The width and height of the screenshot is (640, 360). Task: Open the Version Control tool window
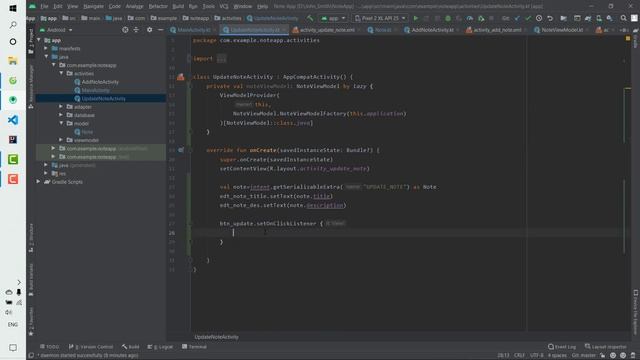91,347
